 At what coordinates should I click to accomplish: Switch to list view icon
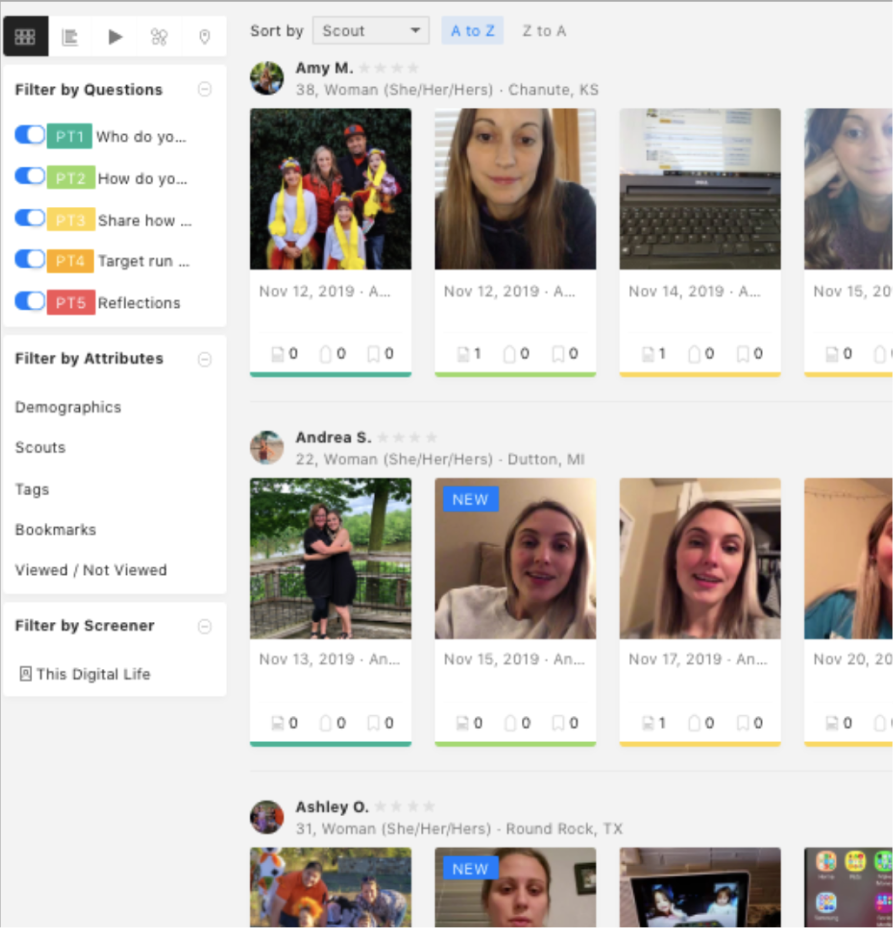click(70, 37)
